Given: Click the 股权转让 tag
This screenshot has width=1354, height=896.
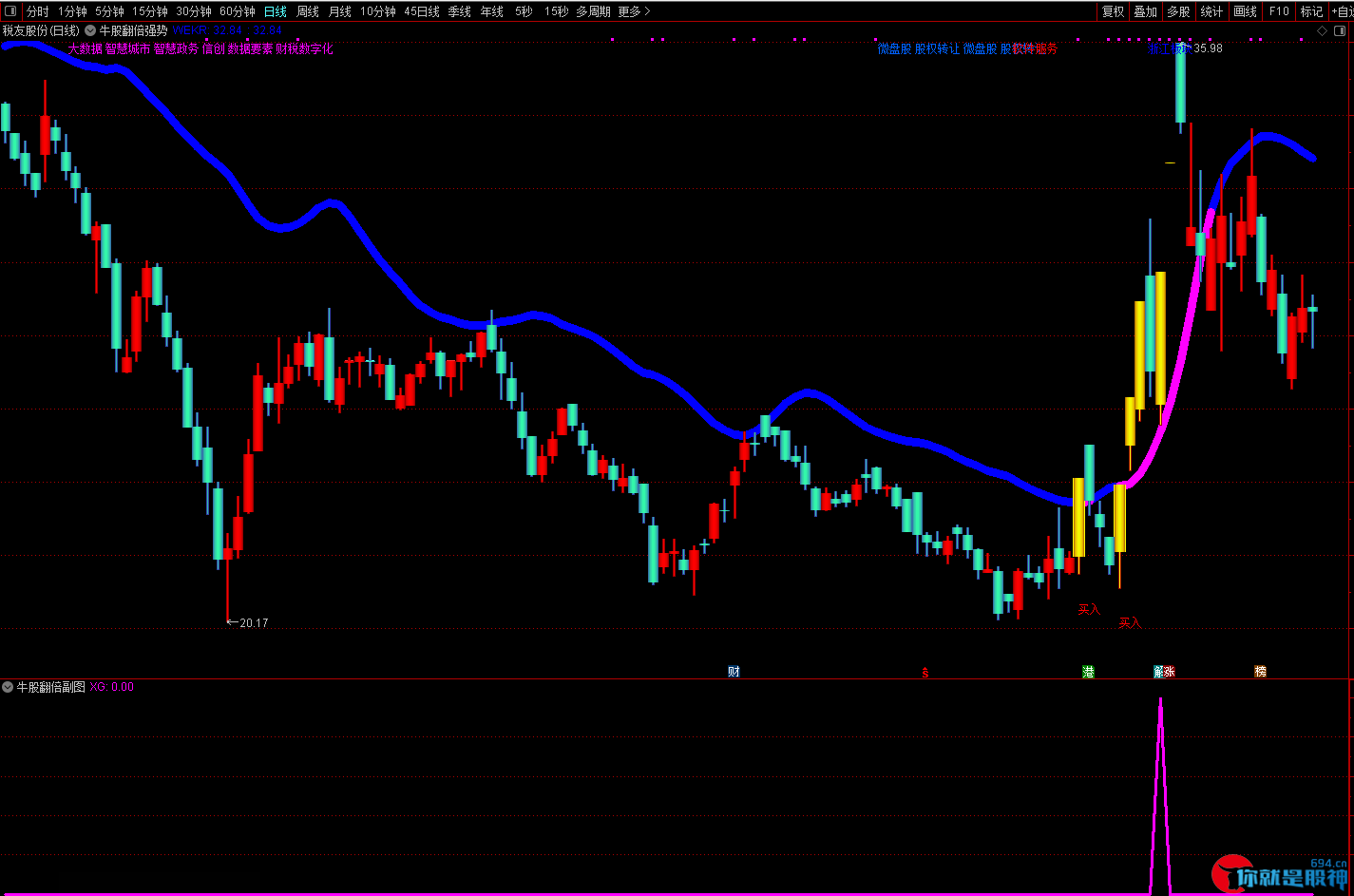Looking at the screenshot, I should (938, 48).
